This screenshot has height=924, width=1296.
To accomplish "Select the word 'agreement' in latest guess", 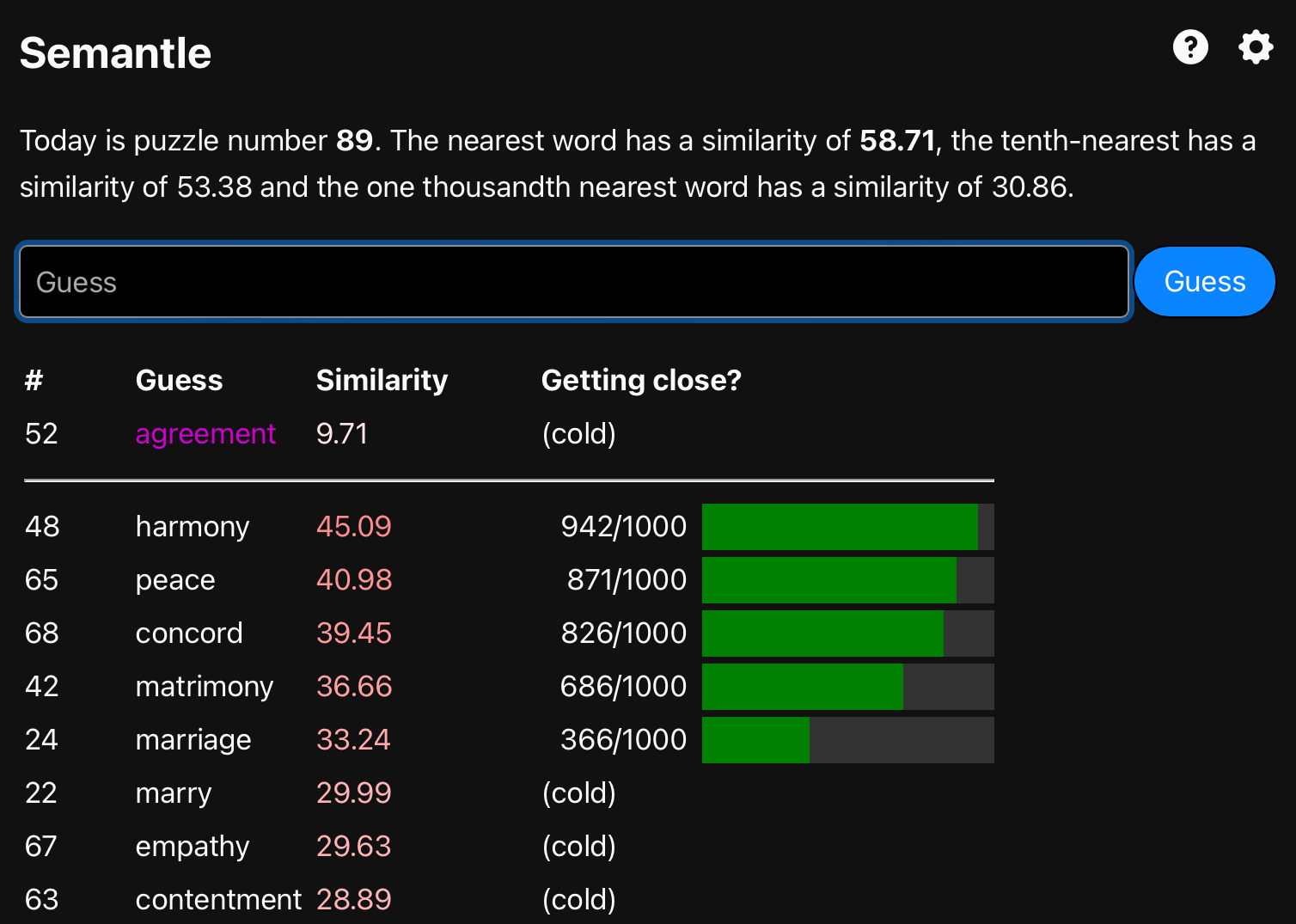I will click(205, 434).
